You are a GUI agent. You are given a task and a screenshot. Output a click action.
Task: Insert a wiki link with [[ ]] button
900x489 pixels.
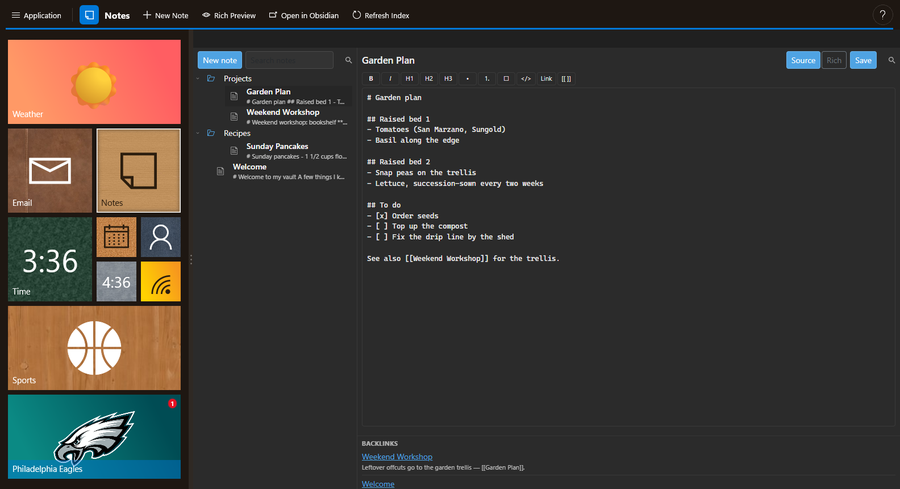[566, 79]
